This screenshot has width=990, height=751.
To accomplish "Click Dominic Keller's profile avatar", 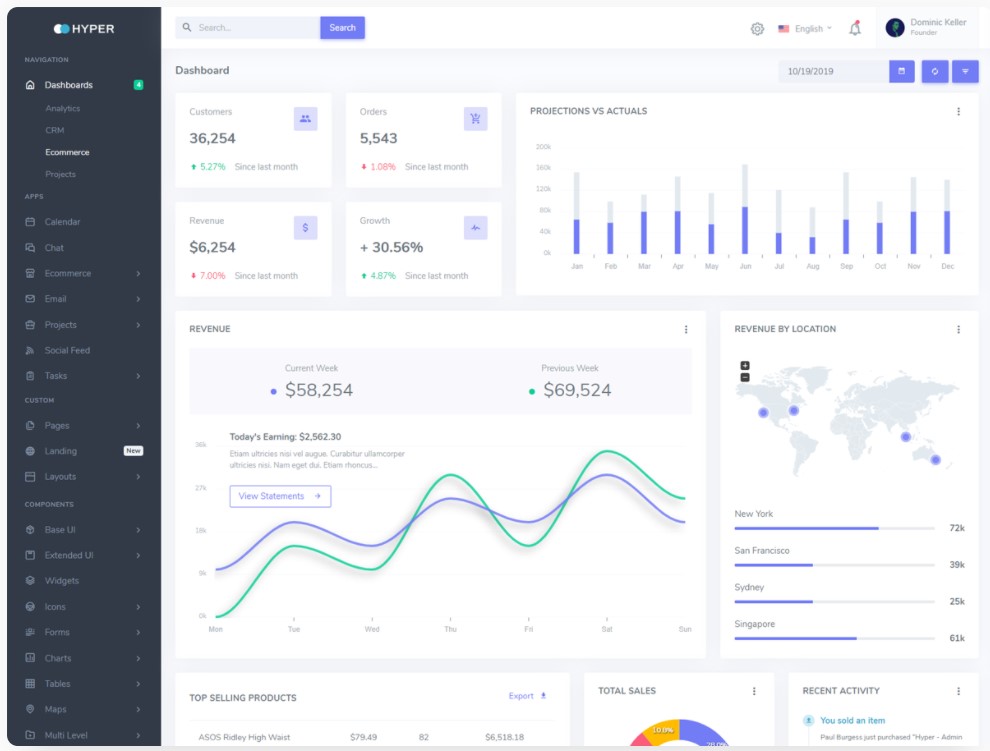I will [x=895, y=28].
